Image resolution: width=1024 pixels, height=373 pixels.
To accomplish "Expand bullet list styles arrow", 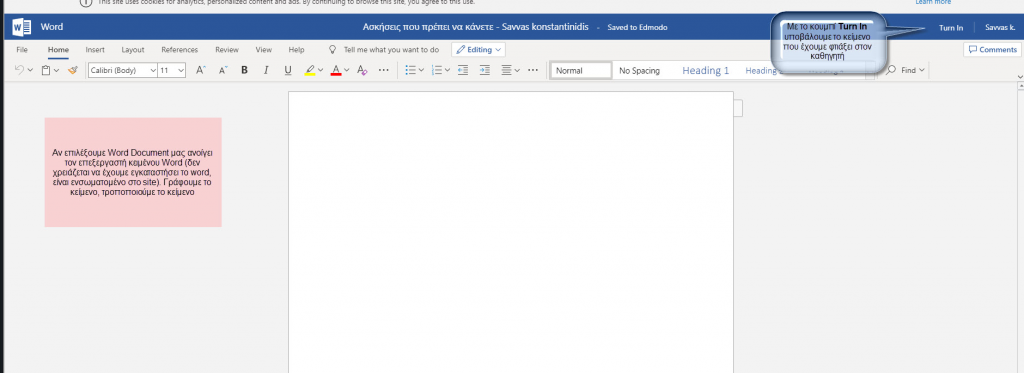I will (421, 70).
